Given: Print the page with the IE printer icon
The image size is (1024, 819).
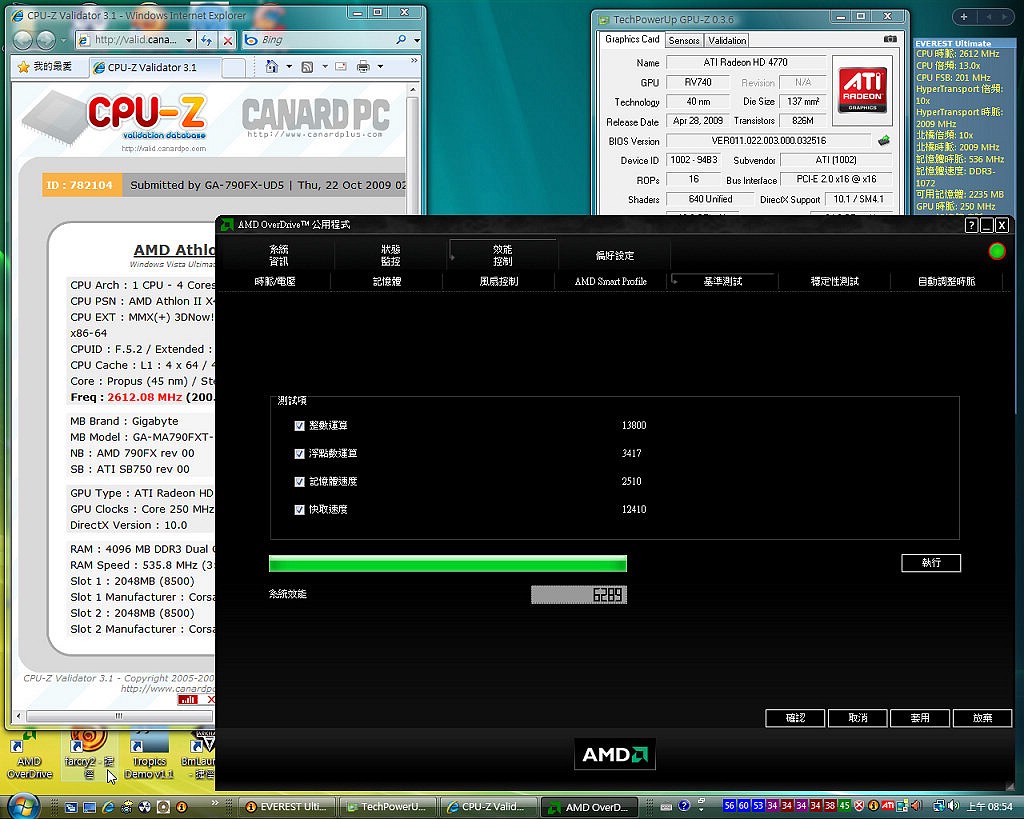Looking at the screenshot, I should pyautogui.click(x=363, y=67).
